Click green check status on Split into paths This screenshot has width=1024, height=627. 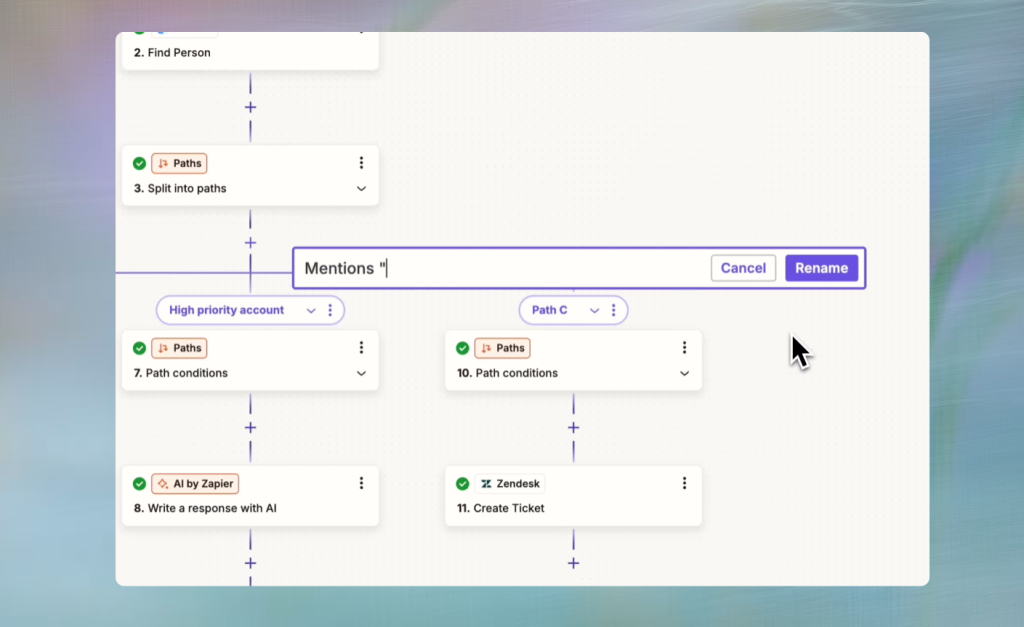click(x=139, y=163)
